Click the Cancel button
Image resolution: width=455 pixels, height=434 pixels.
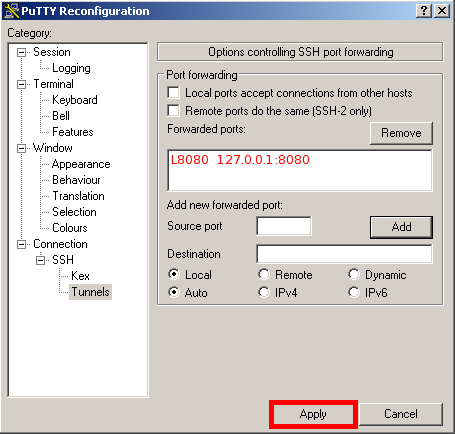tap(401, 414)
